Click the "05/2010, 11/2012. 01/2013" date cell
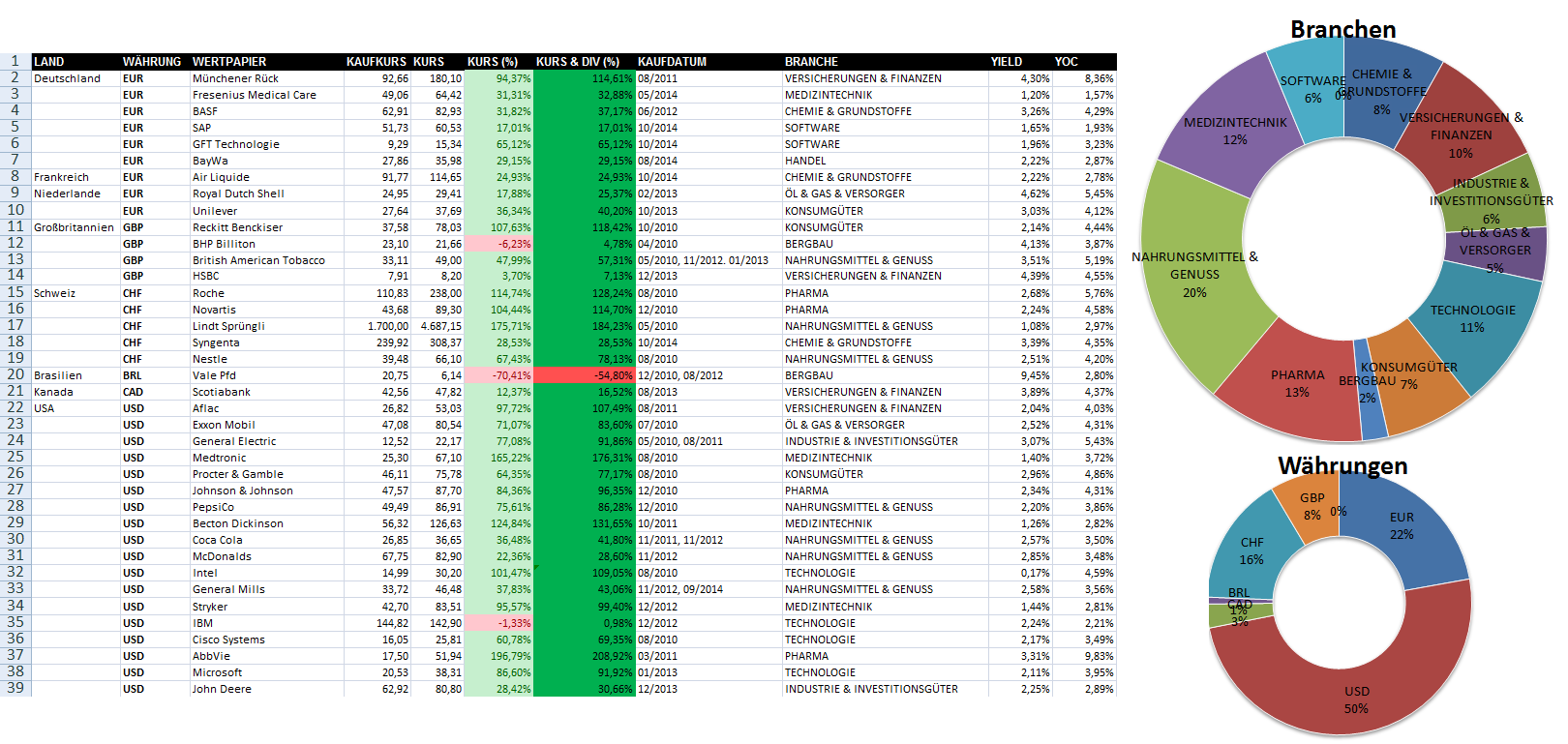The width and height of the screenshot is (1568, 744). (709, 260)
